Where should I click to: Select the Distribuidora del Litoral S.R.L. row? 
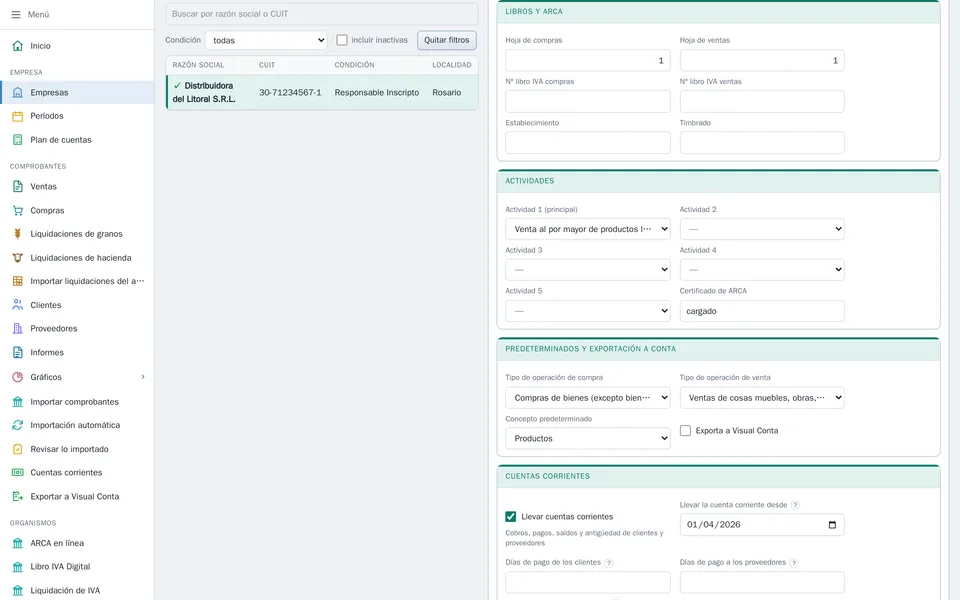pos(322,92)
